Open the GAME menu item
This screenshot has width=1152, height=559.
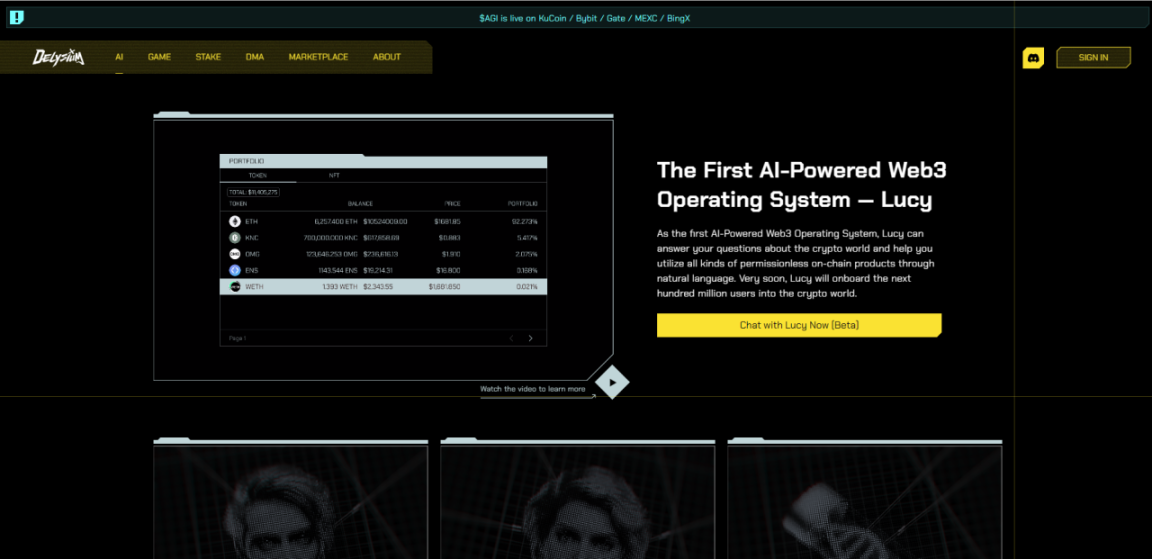[159, 57]
